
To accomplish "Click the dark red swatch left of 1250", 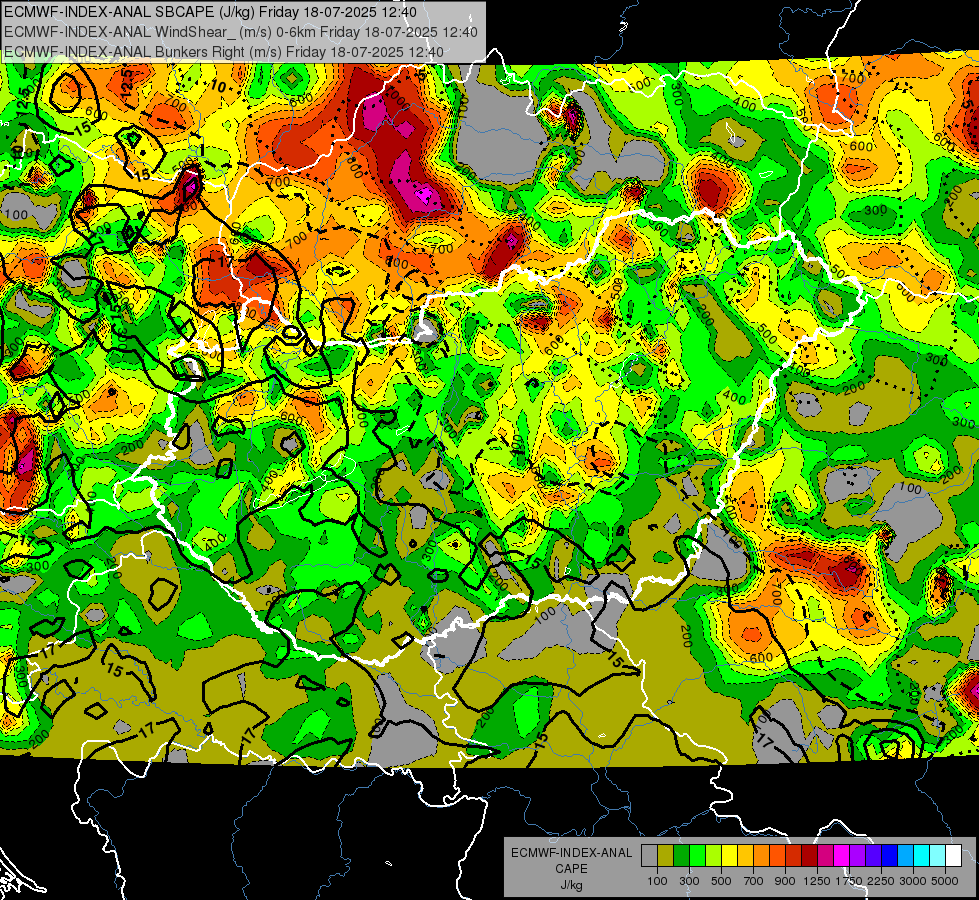I will pyautogui.click(x=809, y=855).
